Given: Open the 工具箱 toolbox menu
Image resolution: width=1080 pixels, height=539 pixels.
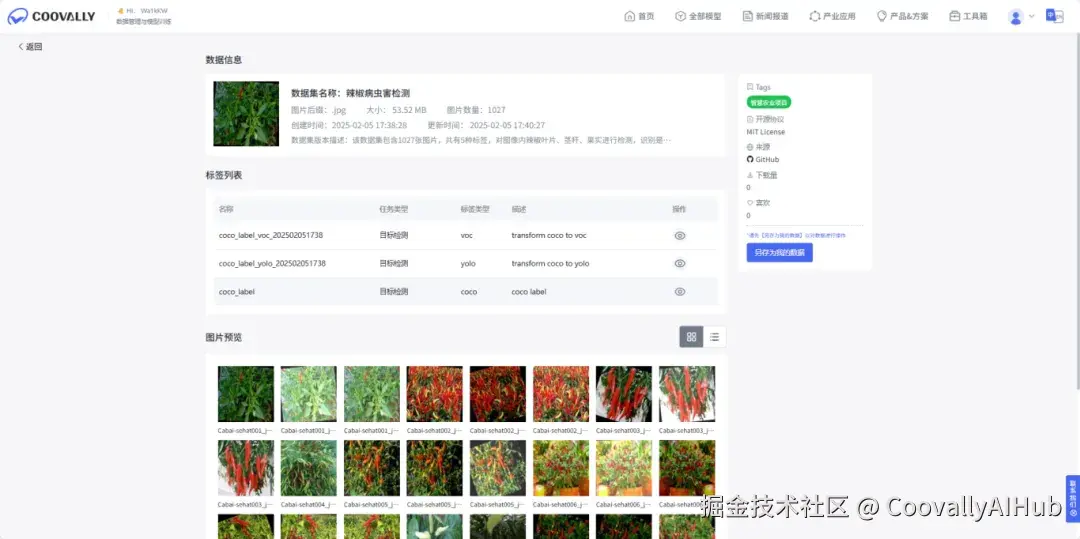Looking at the screenshot, I should tap(968, 16).
